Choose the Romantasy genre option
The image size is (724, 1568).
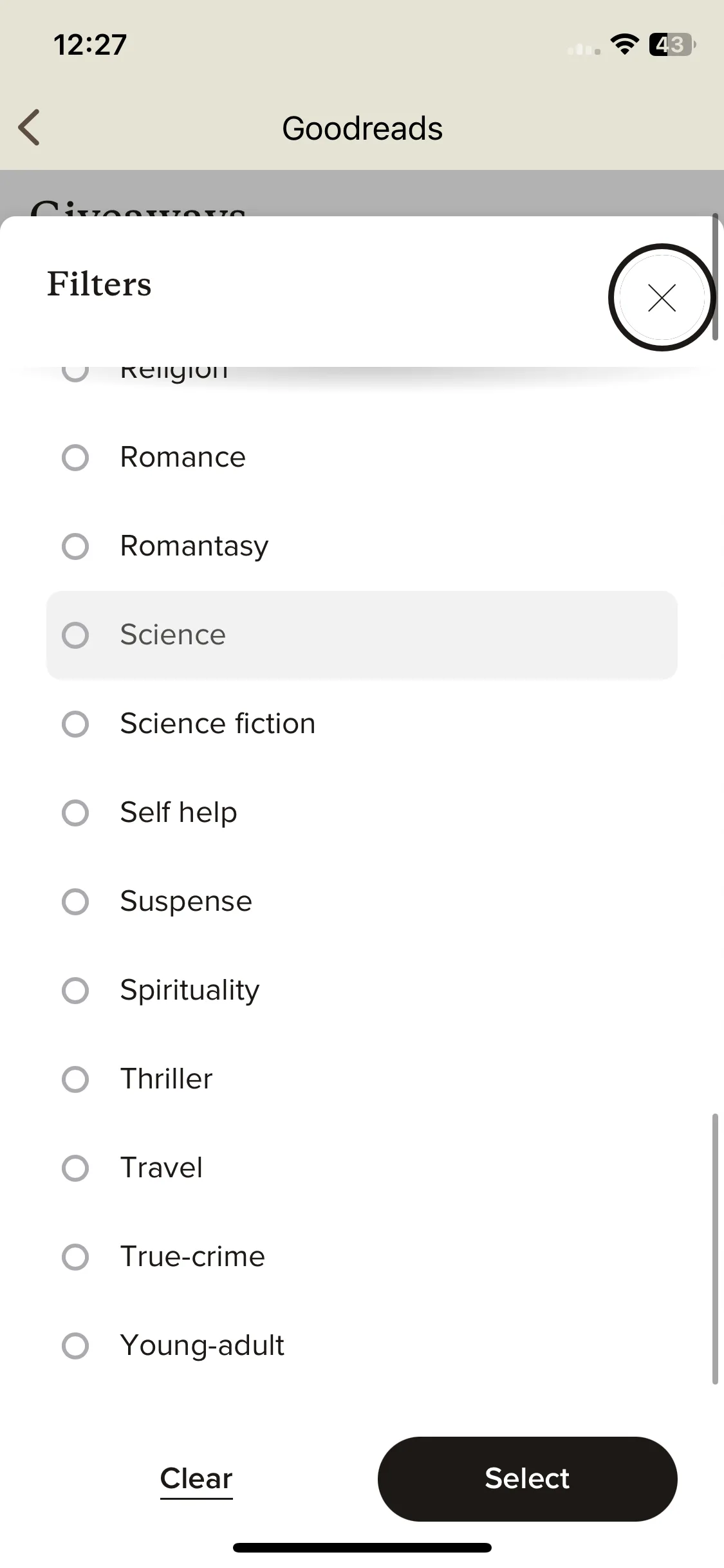(362, 546)
